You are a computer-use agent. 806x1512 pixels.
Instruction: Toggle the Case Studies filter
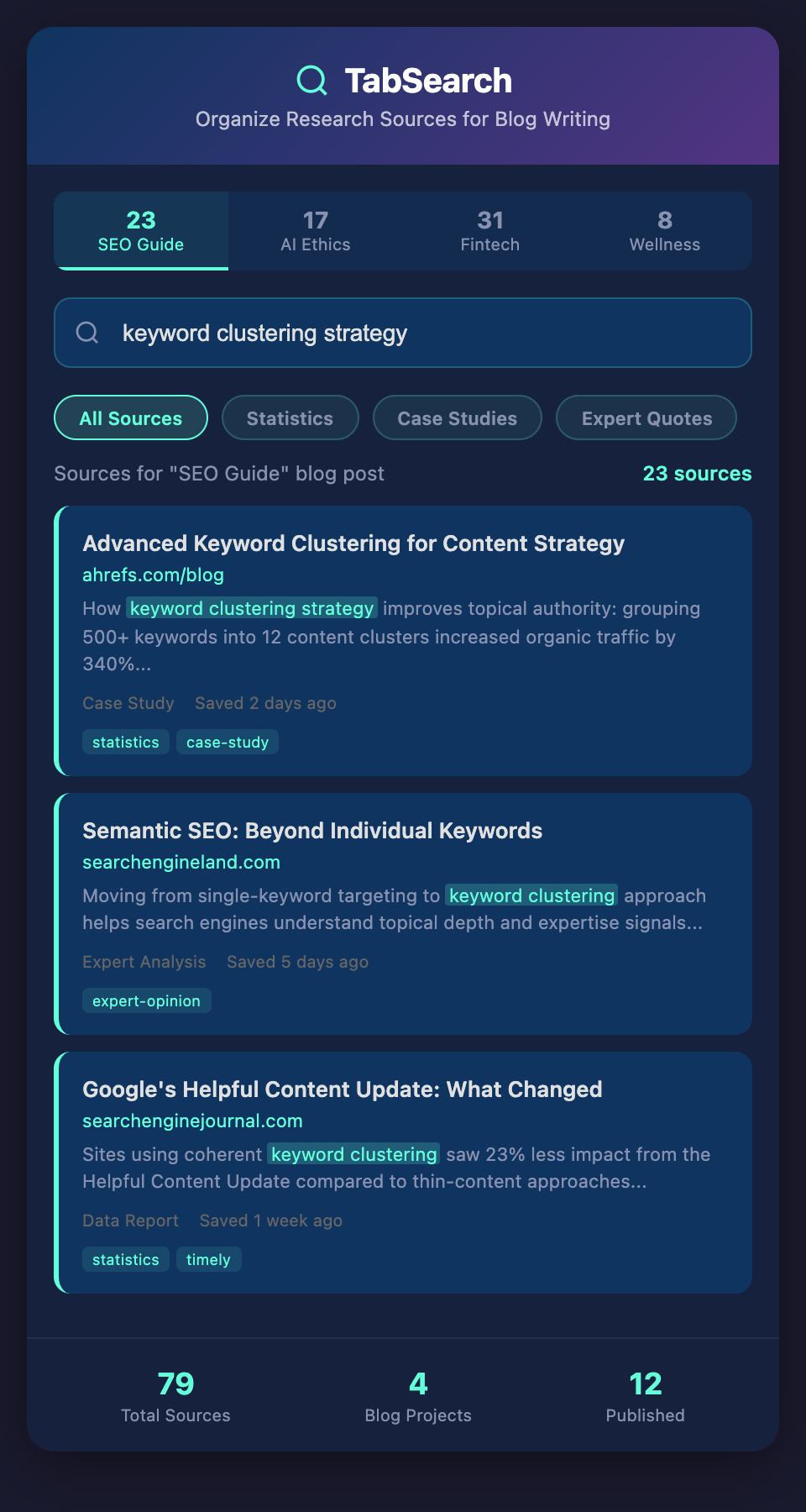[458, 417]
